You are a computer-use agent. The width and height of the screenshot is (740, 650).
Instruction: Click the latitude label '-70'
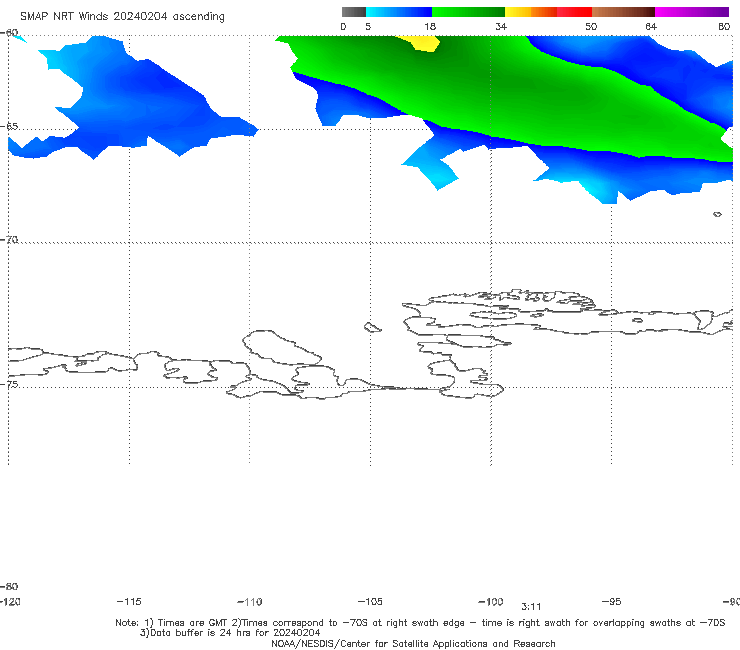9,240
